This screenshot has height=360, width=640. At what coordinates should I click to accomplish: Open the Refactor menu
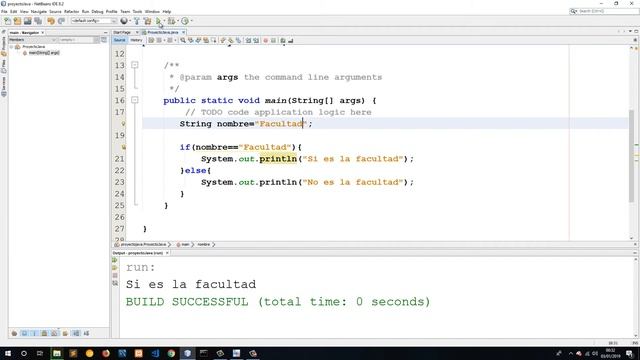[71, 11]
